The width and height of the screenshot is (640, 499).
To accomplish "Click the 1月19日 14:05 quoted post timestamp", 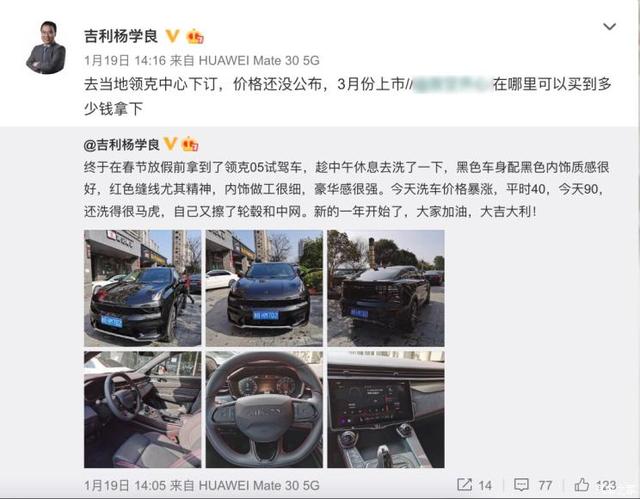I will coord(125,486).
